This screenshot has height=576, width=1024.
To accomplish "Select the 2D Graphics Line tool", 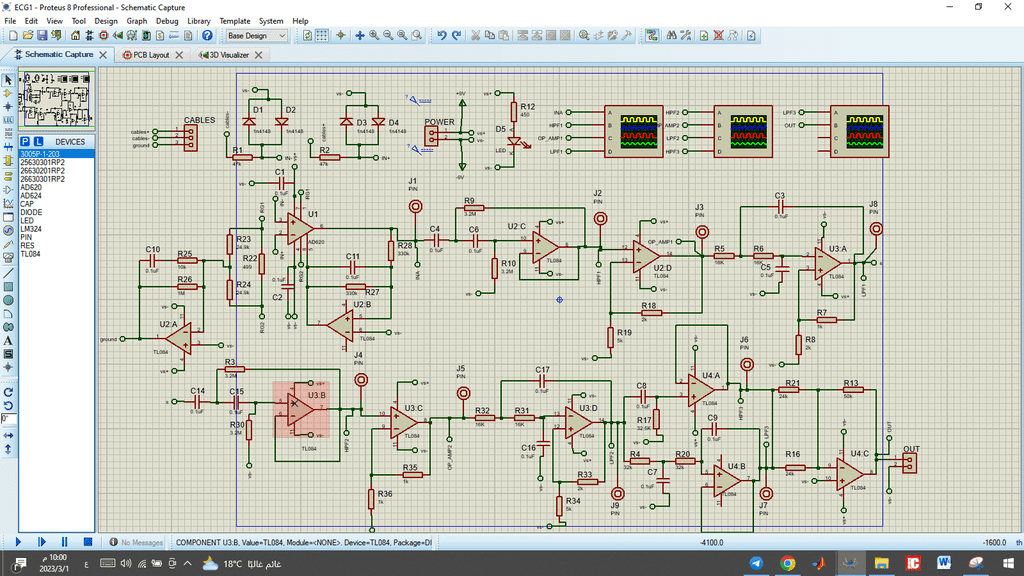I will click(x=8, y=273).
